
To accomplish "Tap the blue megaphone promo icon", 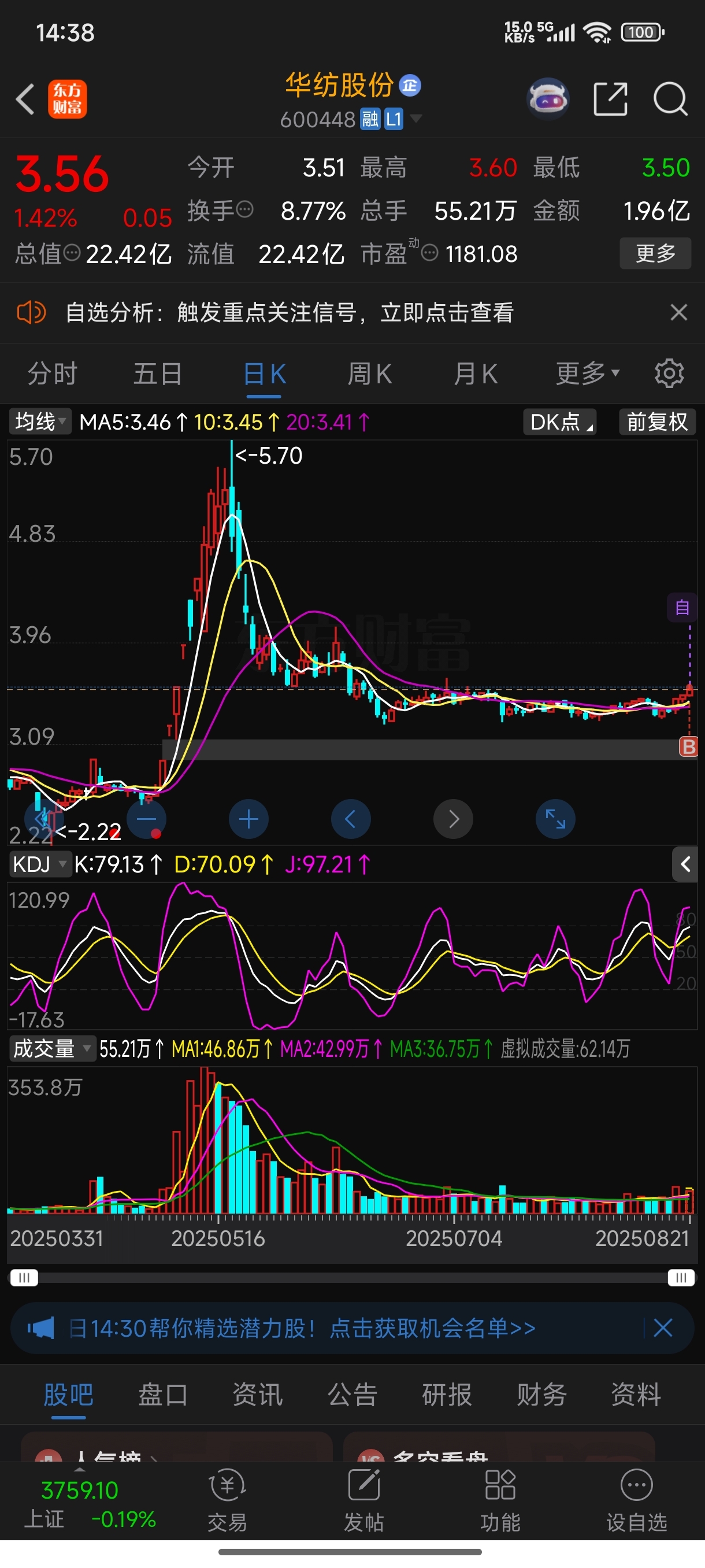I will [x=42, y=1327].
